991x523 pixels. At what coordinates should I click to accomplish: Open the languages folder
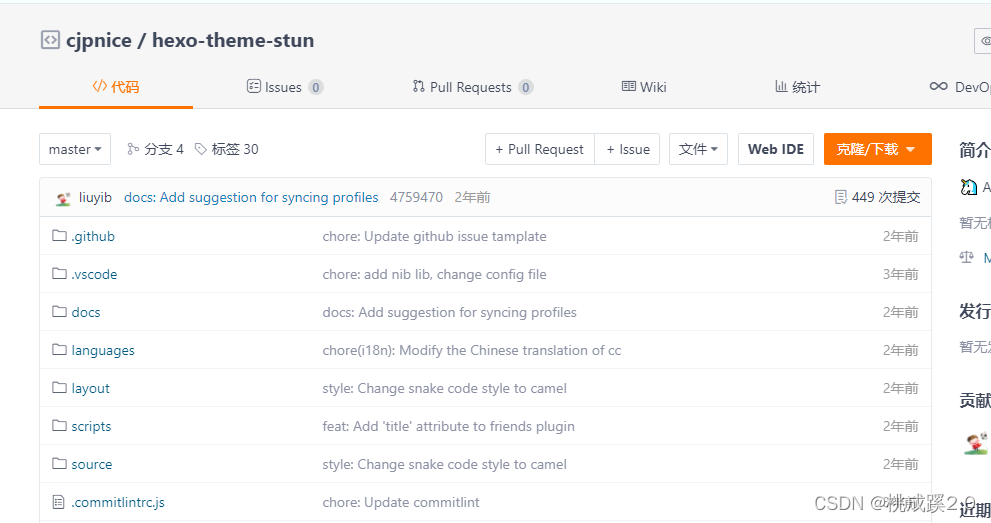(103, 351)
